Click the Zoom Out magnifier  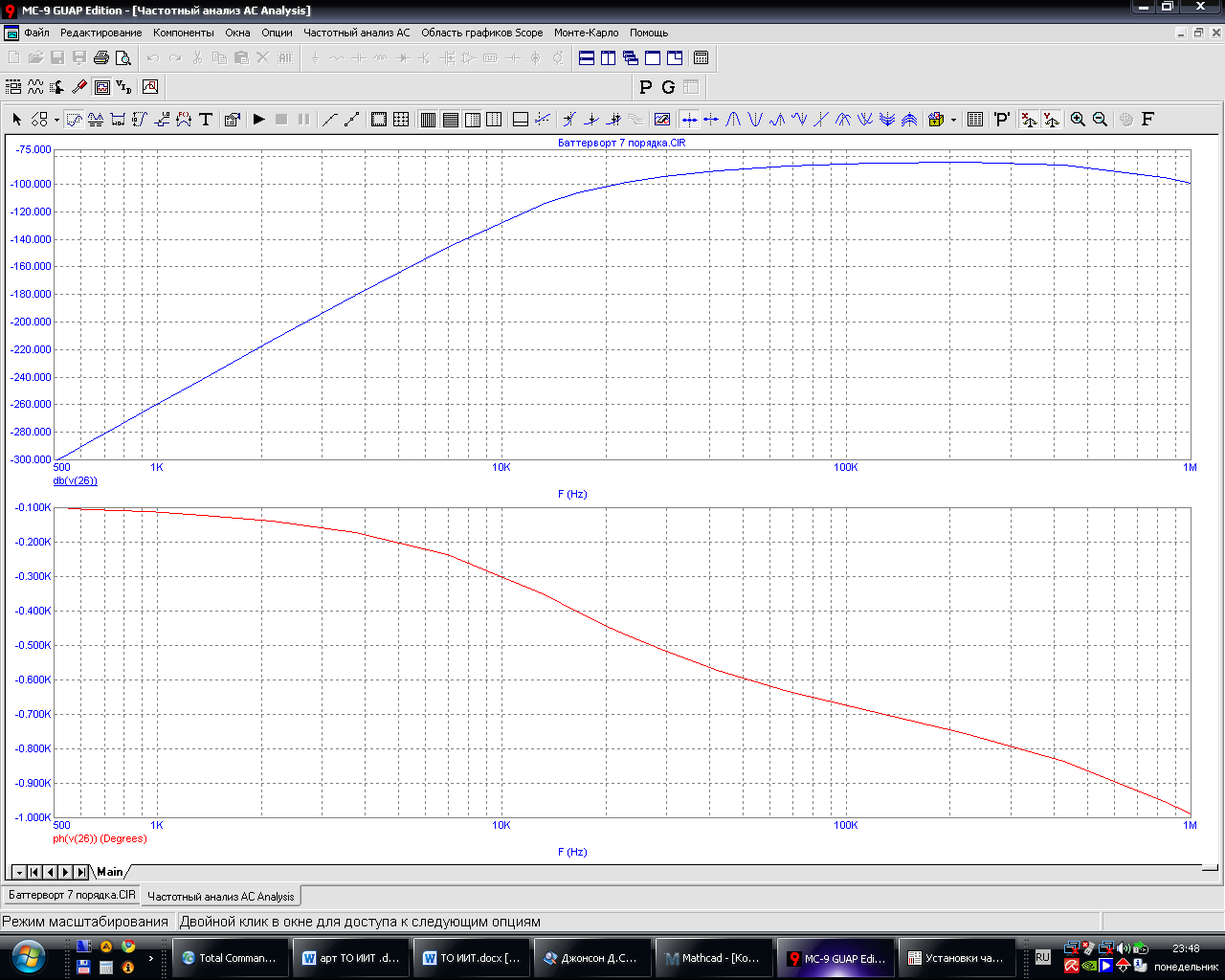(x=1100, y=119)
